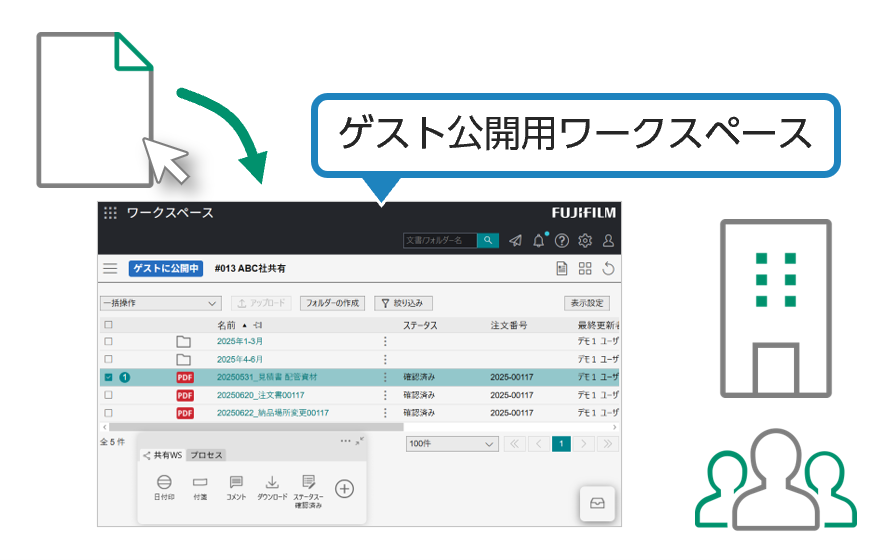Open row menu for 2025年4-6月
The width and height of the screenshot is (891, 560).
(x=385, y=359)
